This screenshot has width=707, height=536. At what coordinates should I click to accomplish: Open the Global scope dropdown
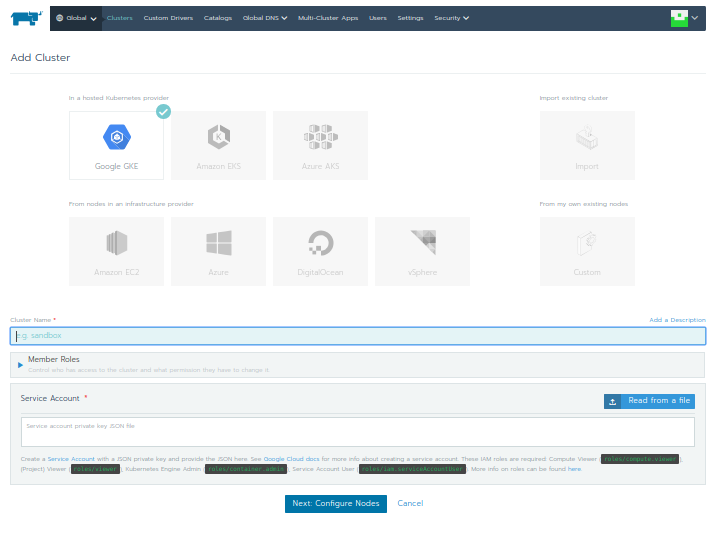click(x=76, y=18)
